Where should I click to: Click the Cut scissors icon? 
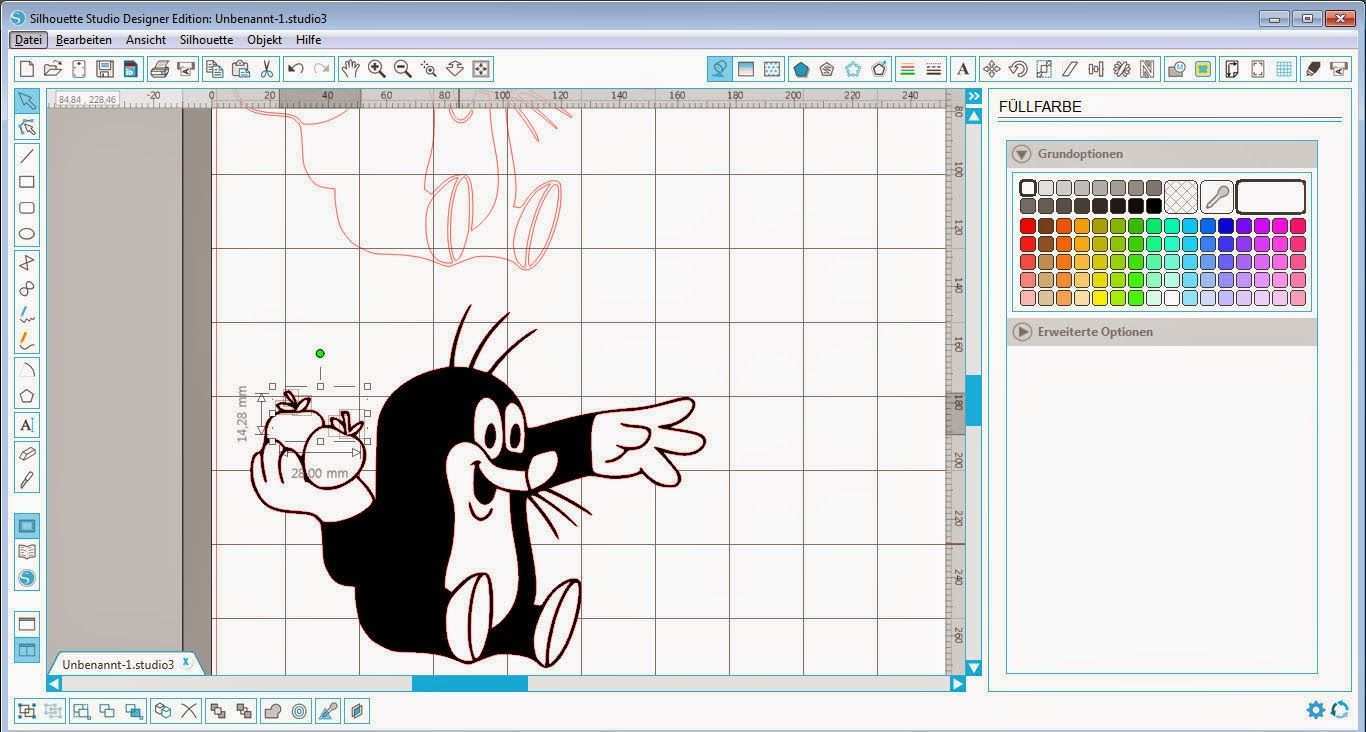click(267, 69)
